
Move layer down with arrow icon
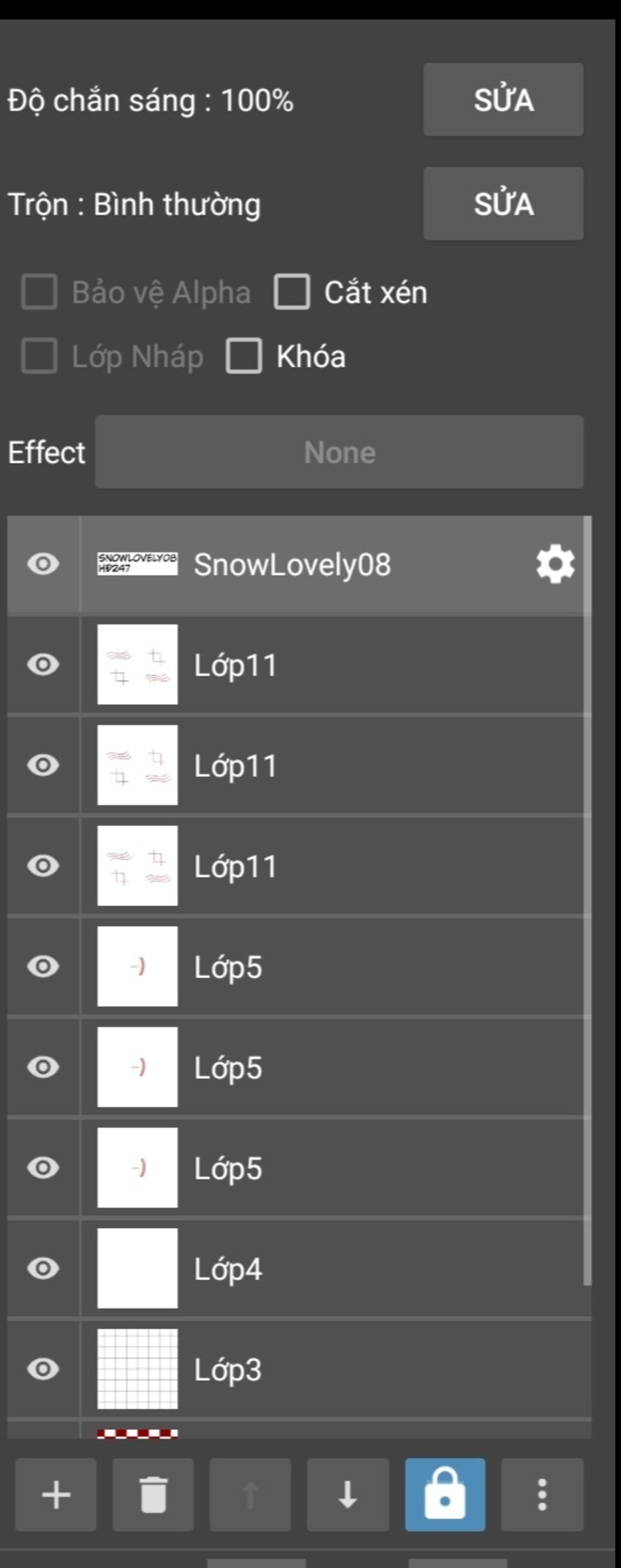tap(347, 1494)
